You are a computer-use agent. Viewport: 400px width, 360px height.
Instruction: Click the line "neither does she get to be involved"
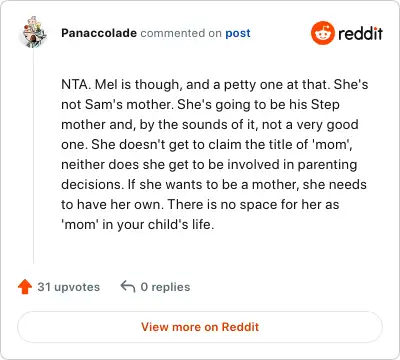coord(209,165)
